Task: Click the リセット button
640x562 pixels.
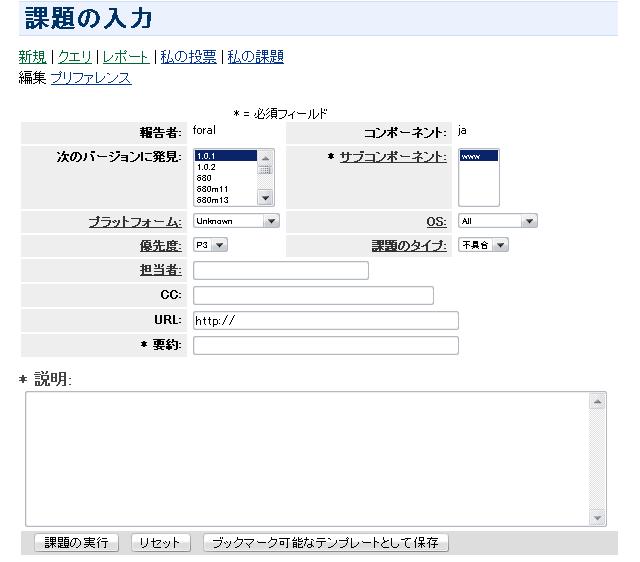Action: click(159, 543)
